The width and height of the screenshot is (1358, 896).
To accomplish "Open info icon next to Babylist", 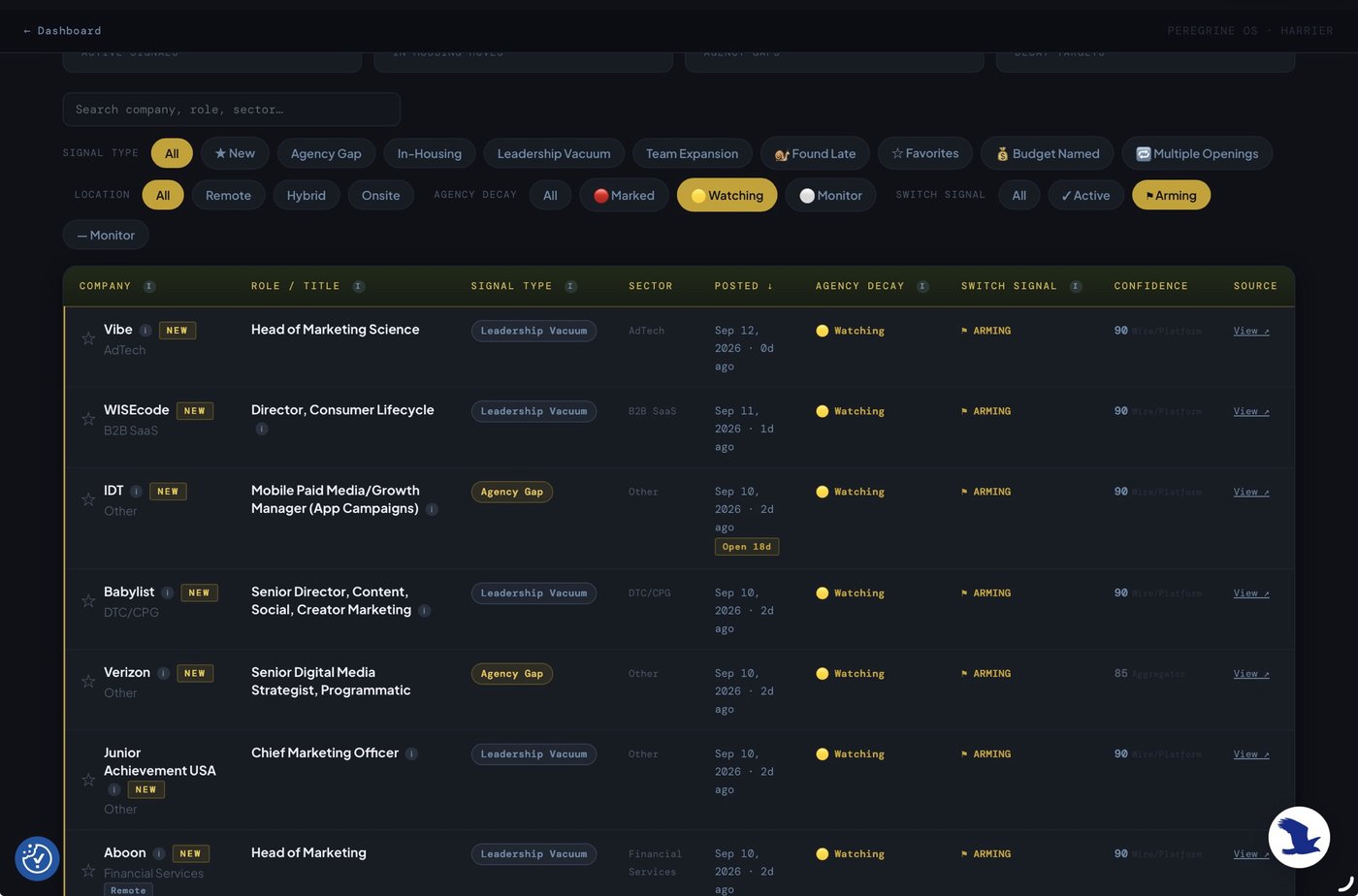I will coord(168,592).
